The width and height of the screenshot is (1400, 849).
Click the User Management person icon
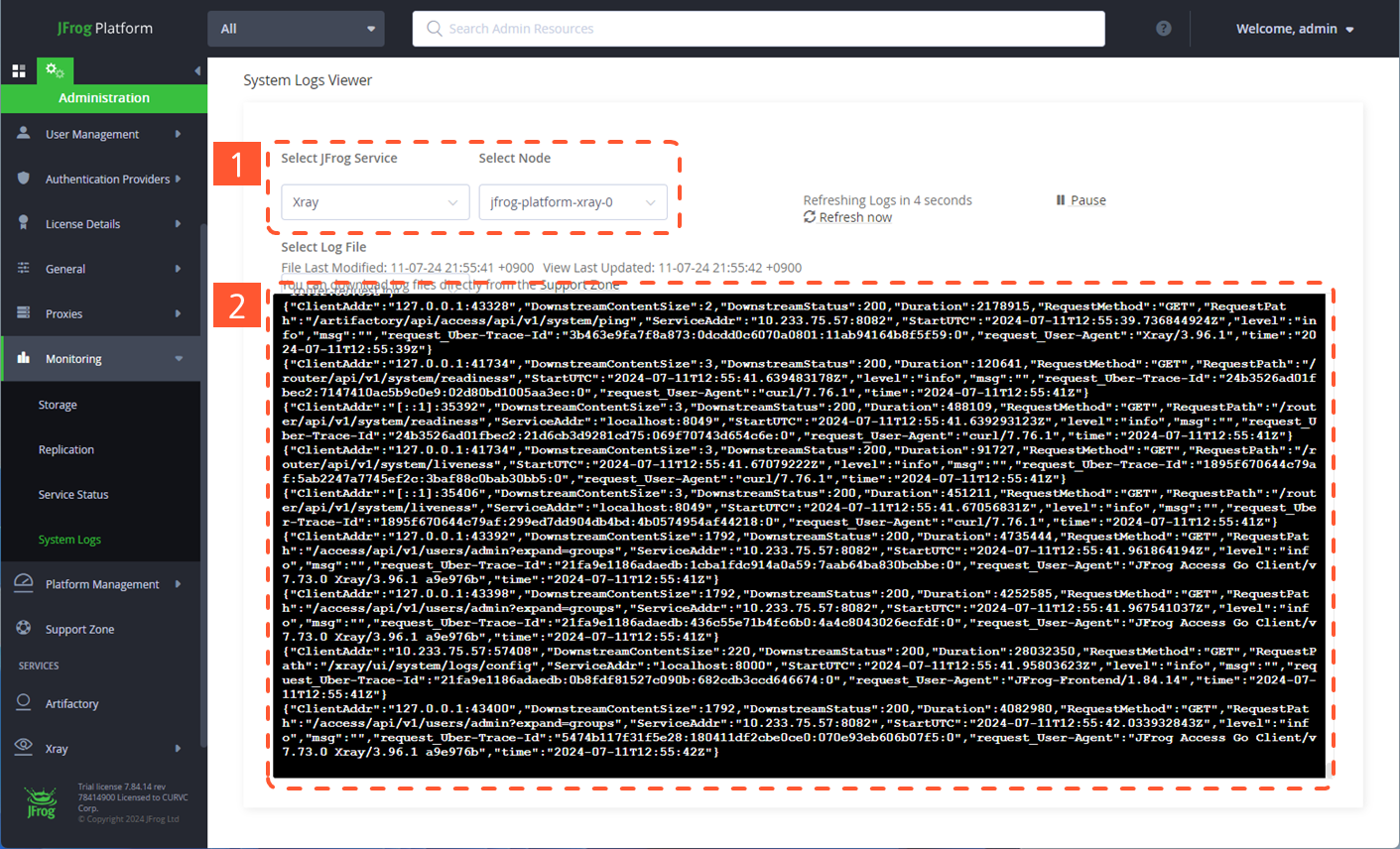[x=24, y=133]
